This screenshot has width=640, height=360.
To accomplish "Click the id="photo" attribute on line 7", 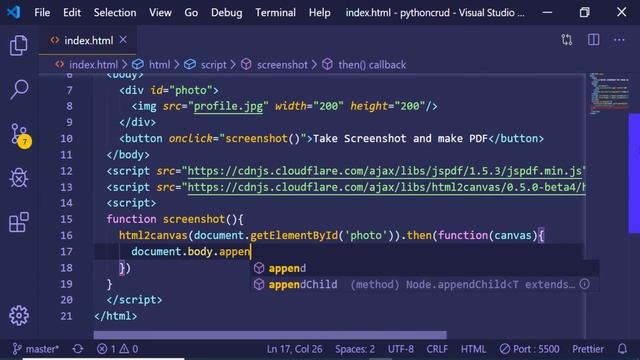I will [x=181, y=90].
